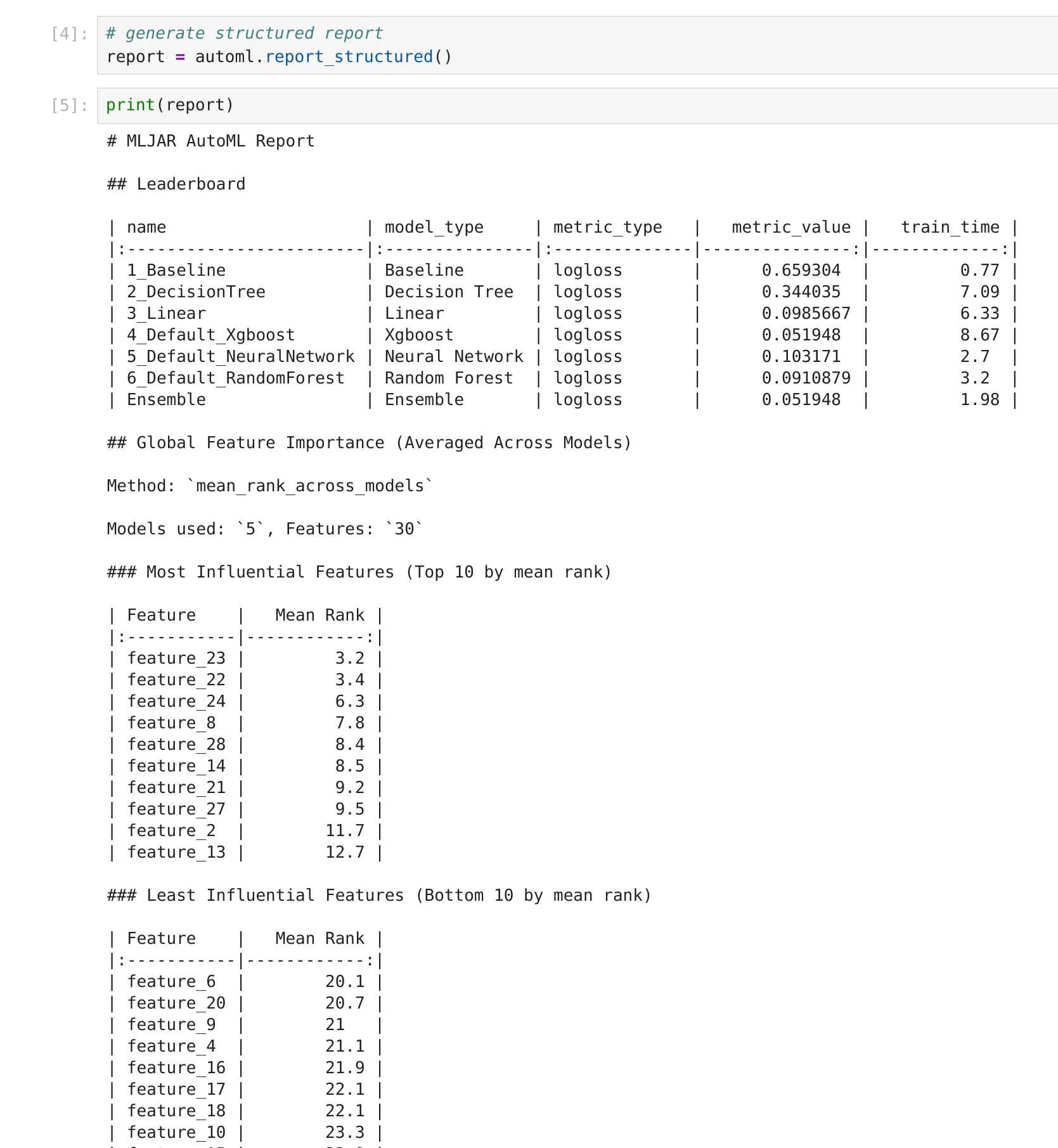Click the mean_rank_across_models method text
The width and height of the screenshot is (1058, 1148).
(310, 486)
